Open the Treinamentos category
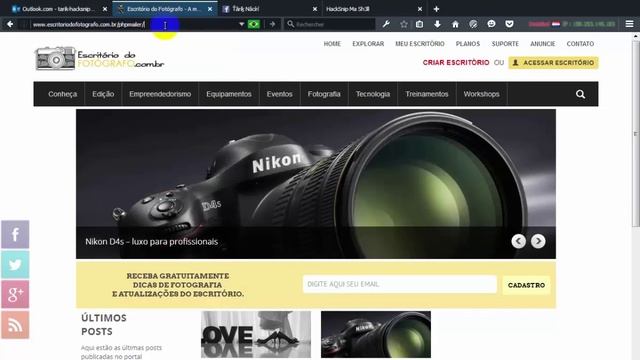The width and height of the screenshot is (640, 360). (427, 94)
